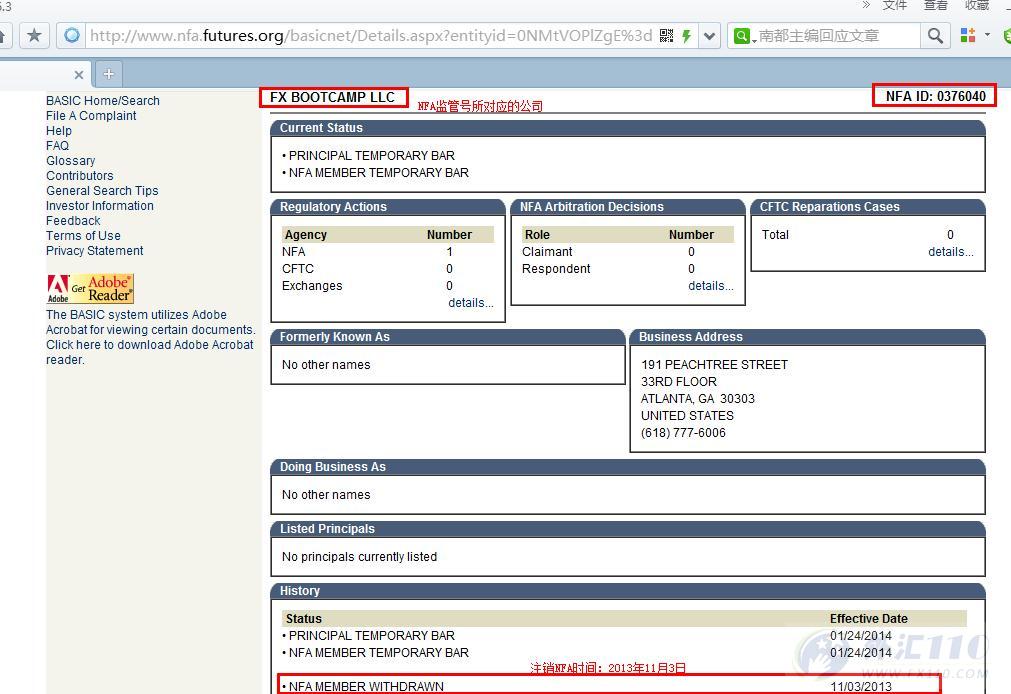1011x694 pixels.
Task: Click the bookmark star icon
Action: pos(35,35)
